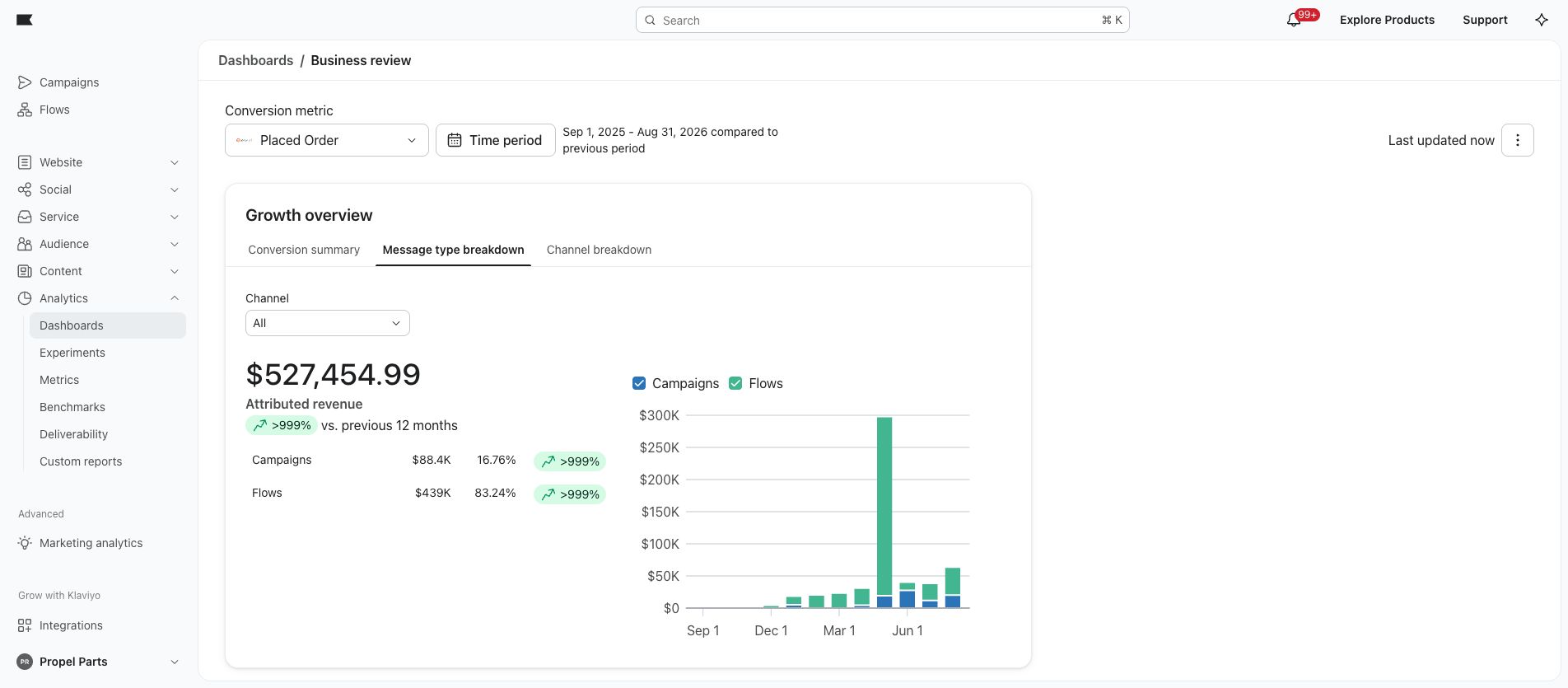1568x688 pixels.
Task: Click the Flows sidebar icon
Action: pos(25,110)
